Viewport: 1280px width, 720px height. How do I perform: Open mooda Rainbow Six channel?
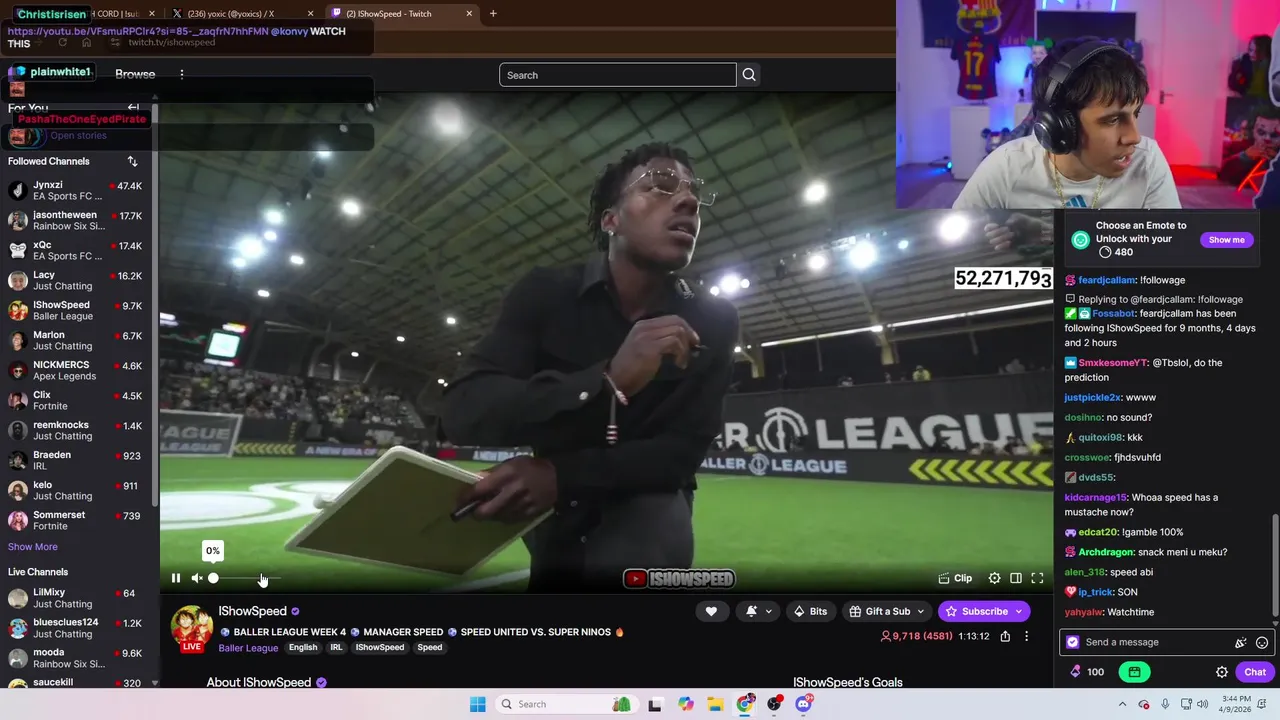click(x=76, y=658)
